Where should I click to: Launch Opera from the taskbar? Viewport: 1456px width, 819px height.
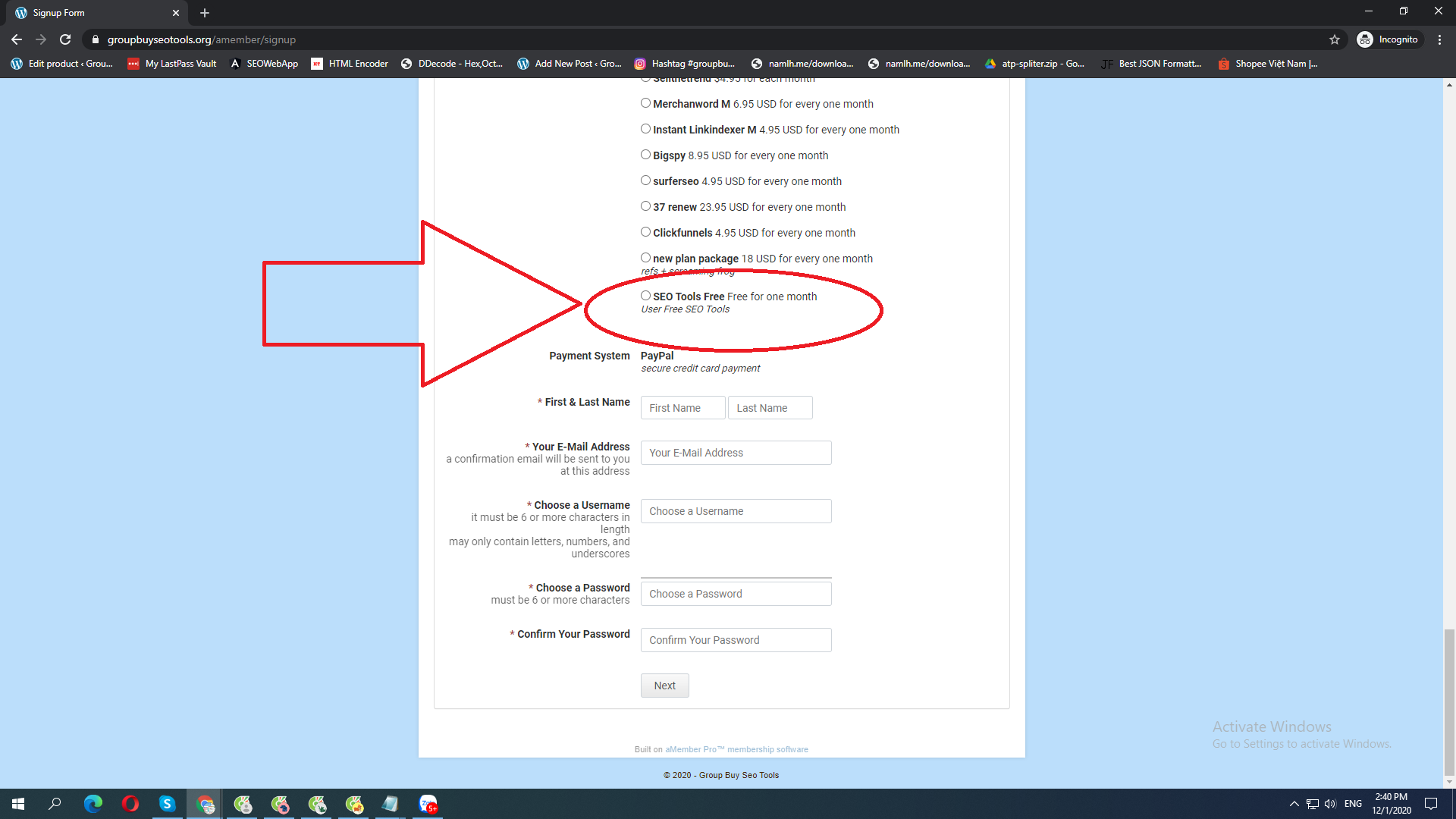point(130,804)
